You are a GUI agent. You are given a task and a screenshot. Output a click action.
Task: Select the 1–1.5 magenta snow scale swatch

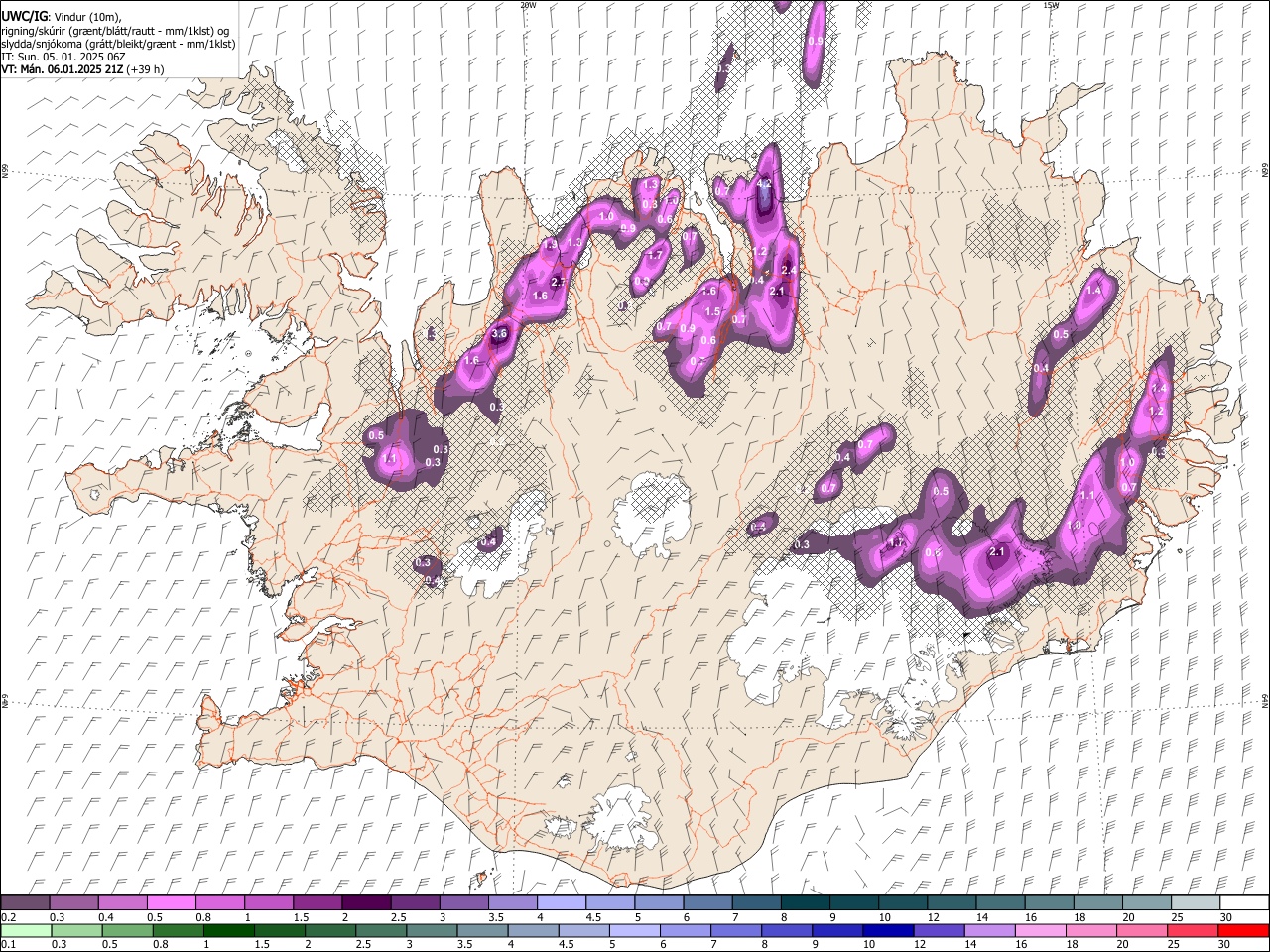[x=268, y=902]
